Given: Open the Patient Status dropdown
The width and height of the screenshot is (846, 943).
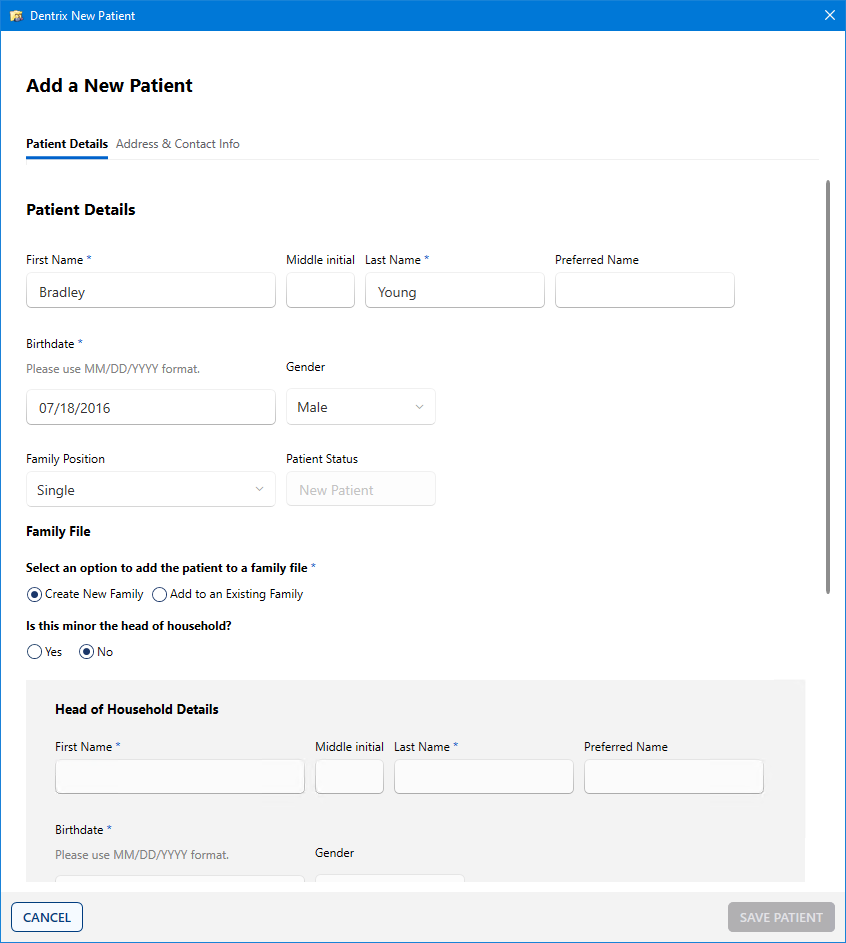Looking at the screenshot, I should tap(360, 489).
